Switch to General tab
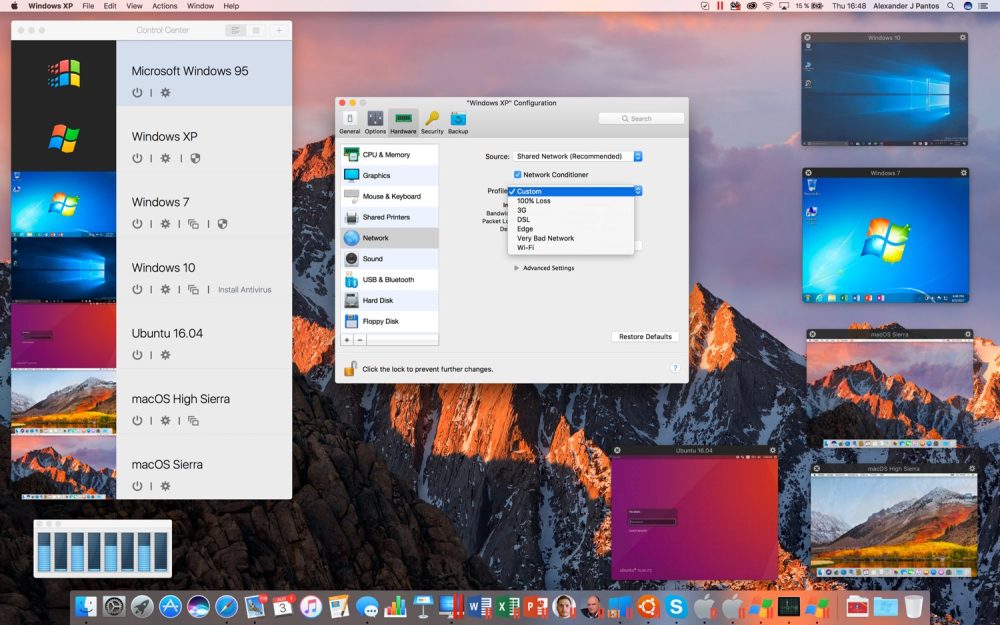 click(349, 122)
